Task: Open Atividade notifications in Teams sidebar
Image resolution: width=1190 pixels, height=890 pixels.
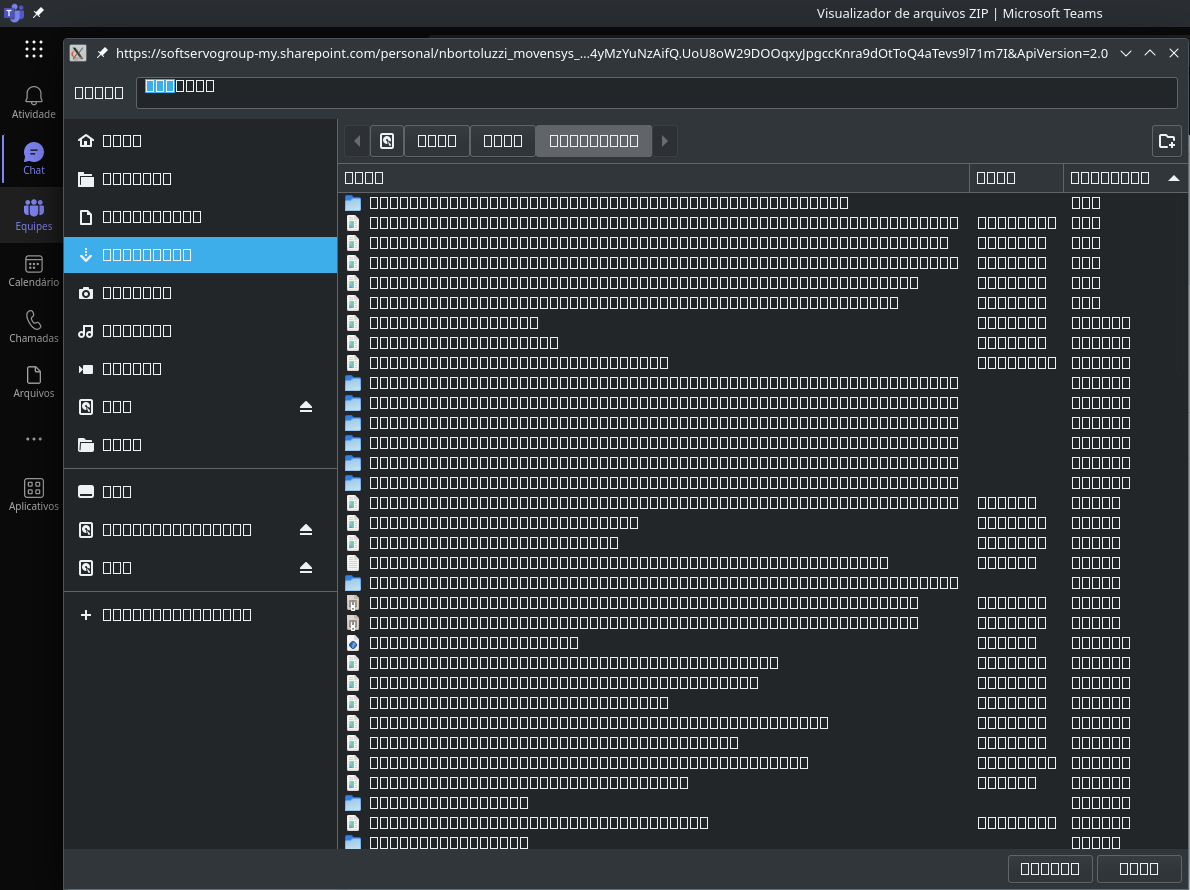Action: point(33,102)
